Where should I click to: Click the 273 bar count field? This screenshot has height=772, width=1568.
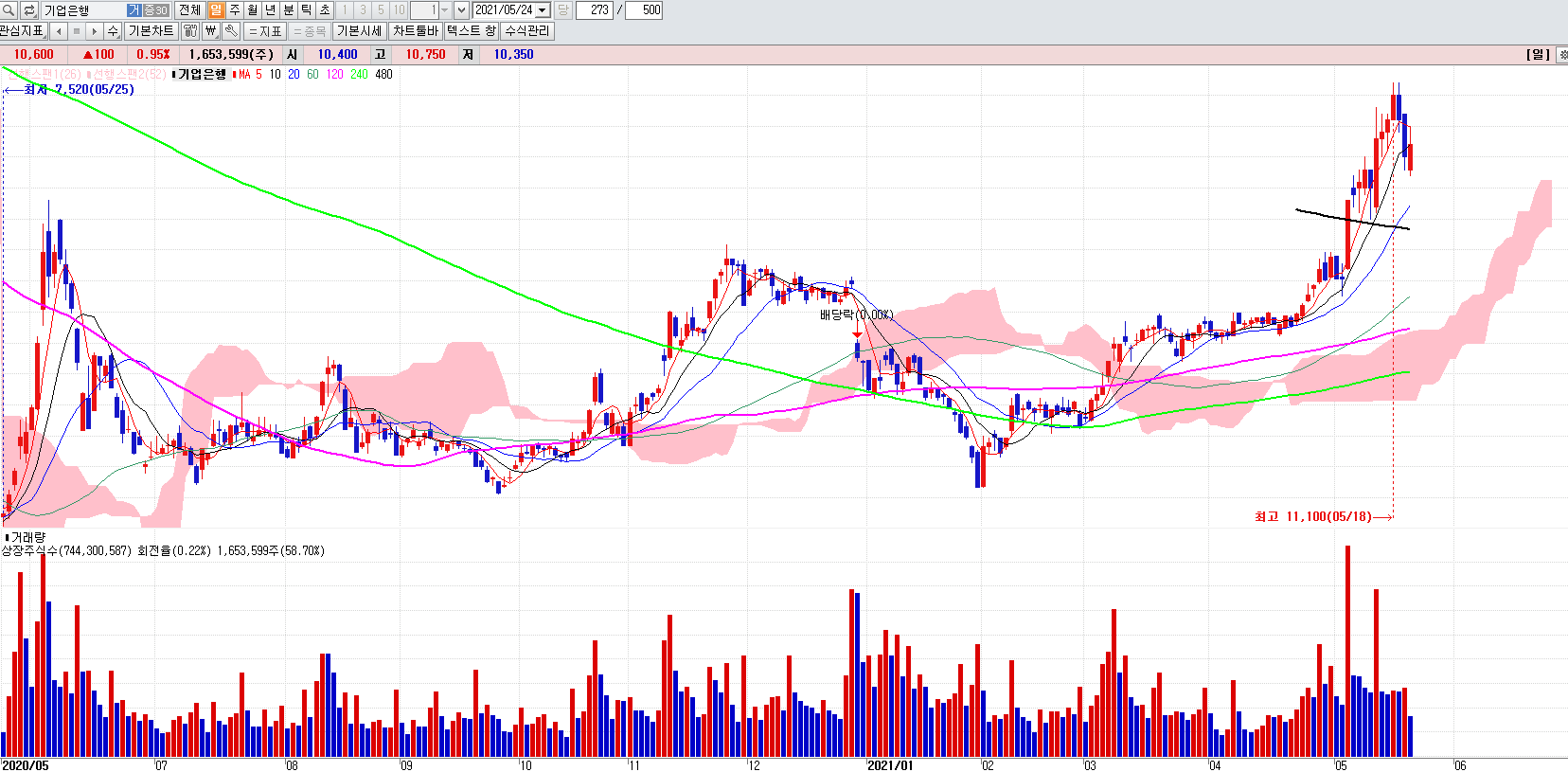tap(597, 10)
